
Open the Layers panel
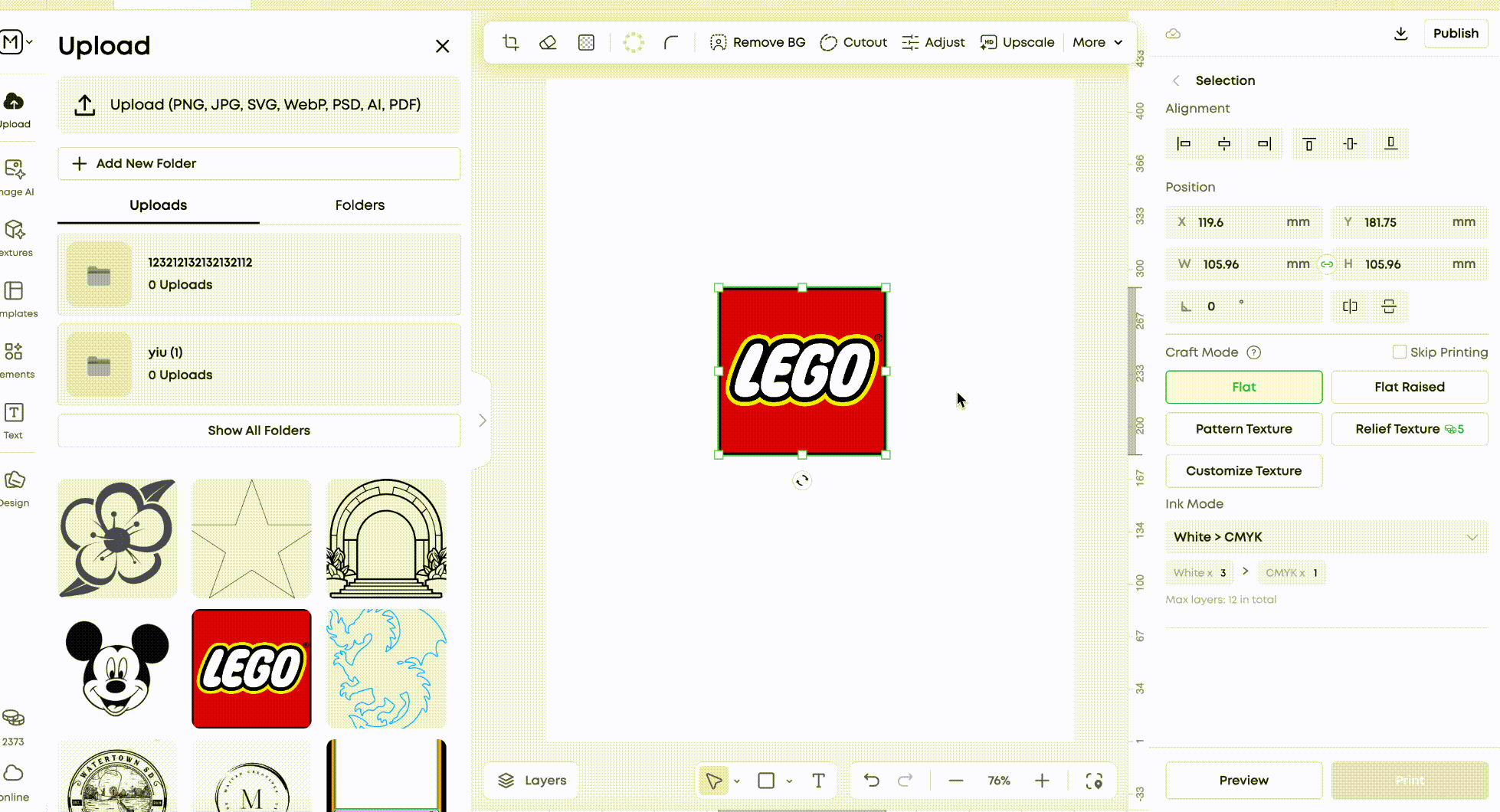(532, 781)
